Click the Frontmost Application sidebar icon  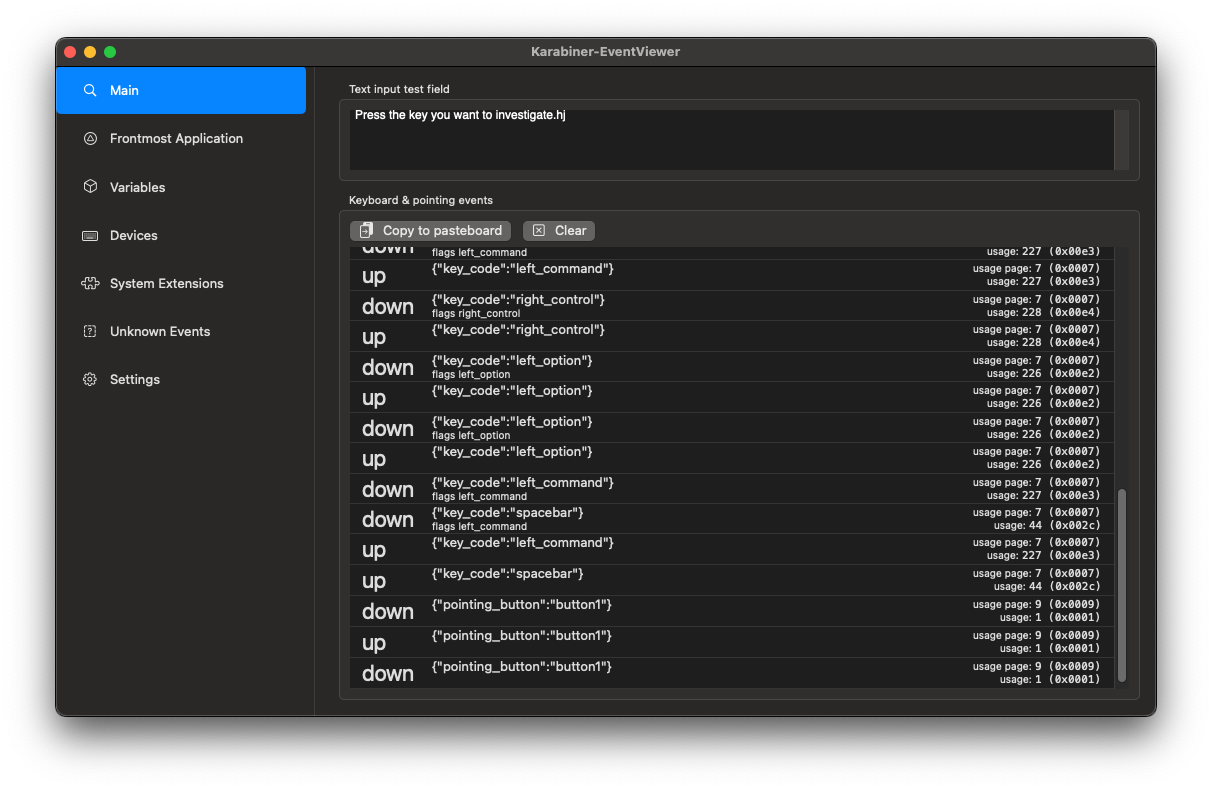coord(90,139)
